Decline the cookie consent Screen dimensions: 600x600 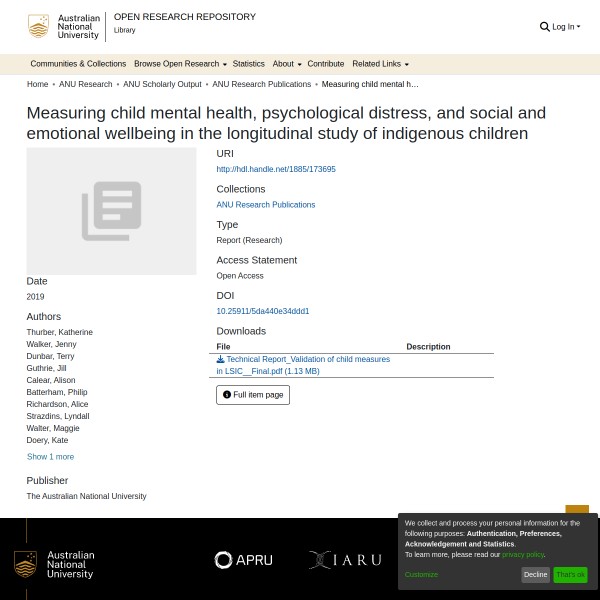535,575
